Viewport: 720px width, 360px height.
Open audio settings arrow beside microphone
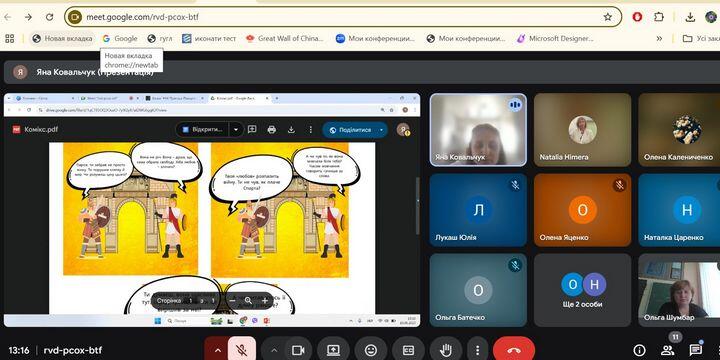coord(218,351)
